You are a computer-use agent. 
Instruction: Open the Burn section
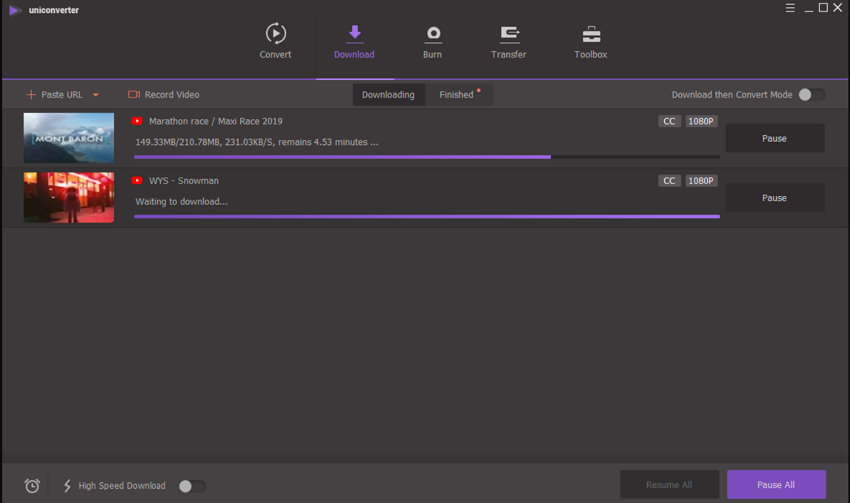pos(433,41)
